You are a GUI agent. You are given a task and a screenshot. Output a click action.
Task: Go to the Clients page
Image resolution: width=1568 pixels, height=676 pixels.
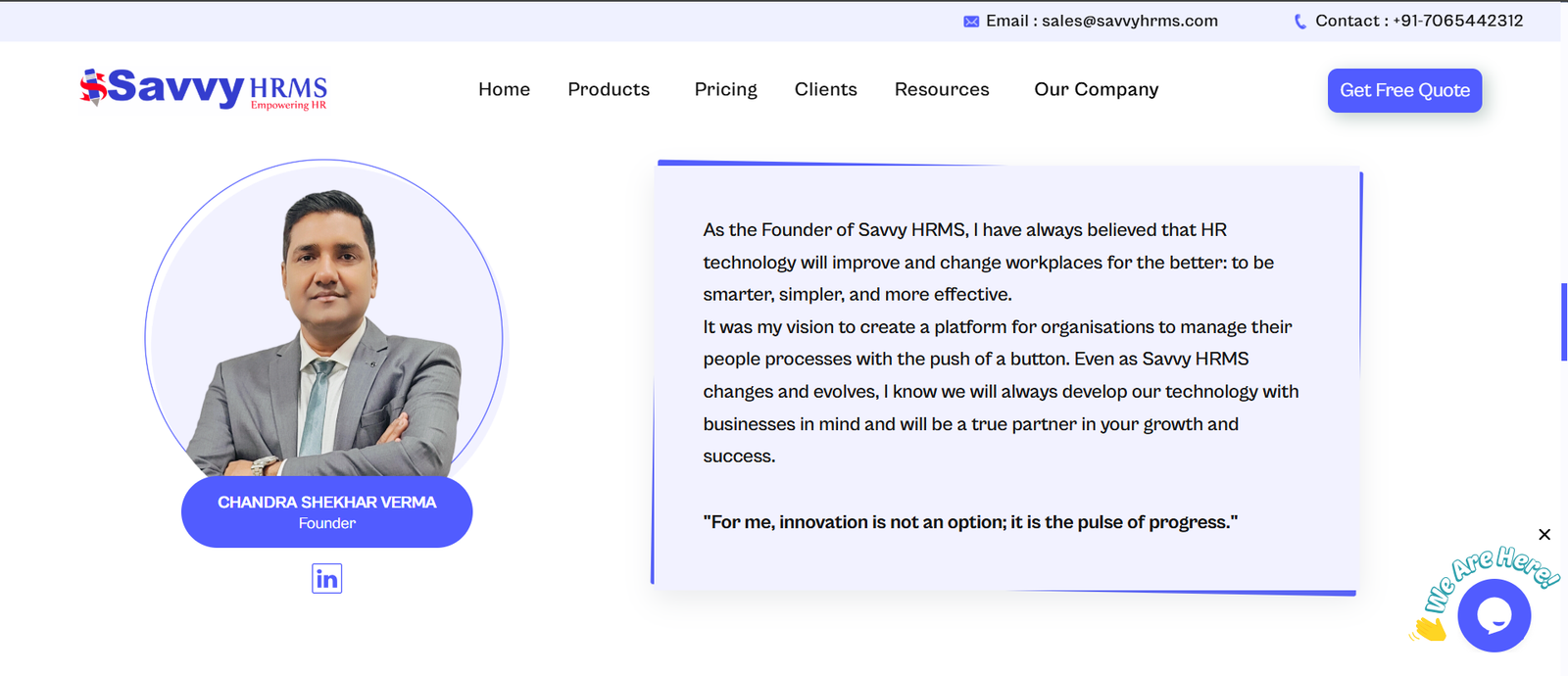pos(825,89)
